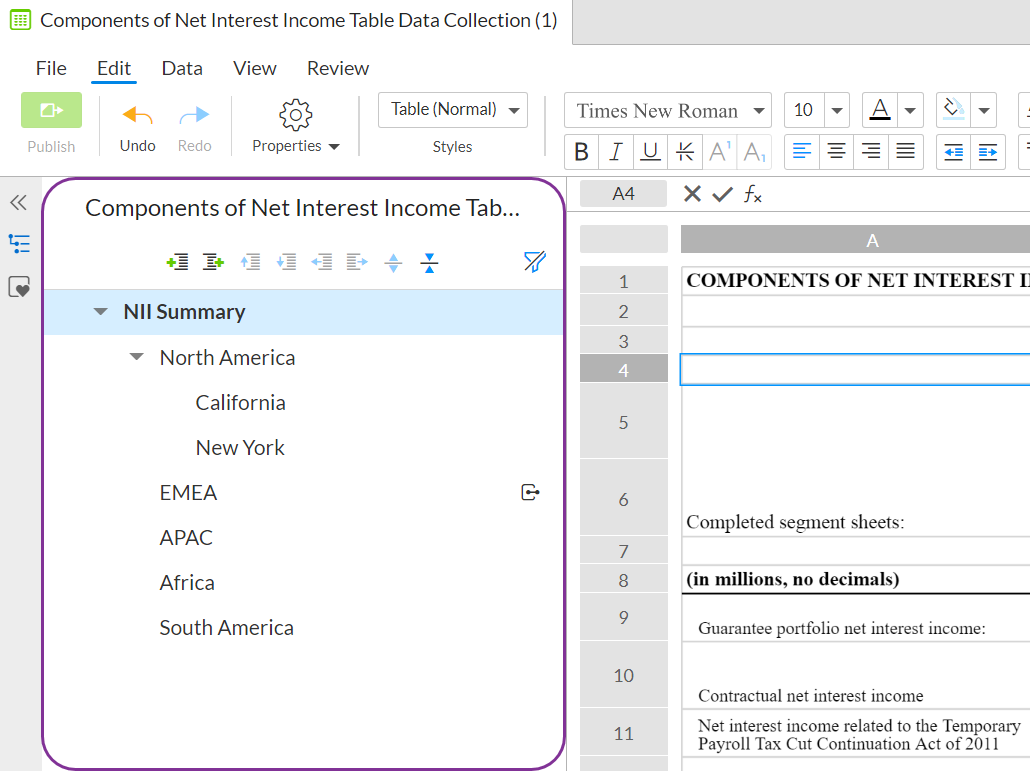Open the Data menu
Viewport: 1030px width, 771px height.
click(x=181, y=68)
